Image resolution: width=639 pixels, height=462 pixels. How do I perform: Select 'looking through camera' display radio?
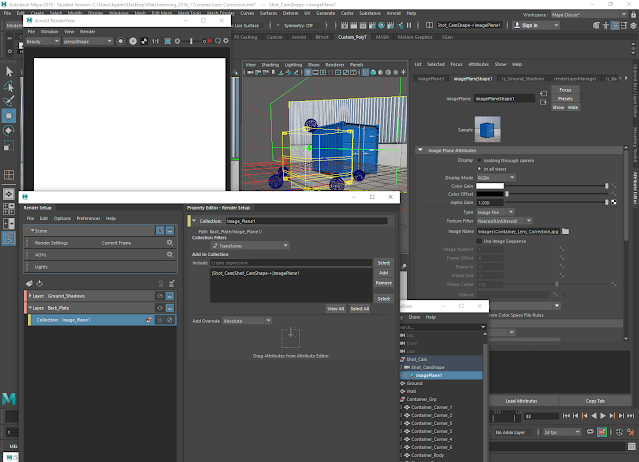click(x=480, y=161)
